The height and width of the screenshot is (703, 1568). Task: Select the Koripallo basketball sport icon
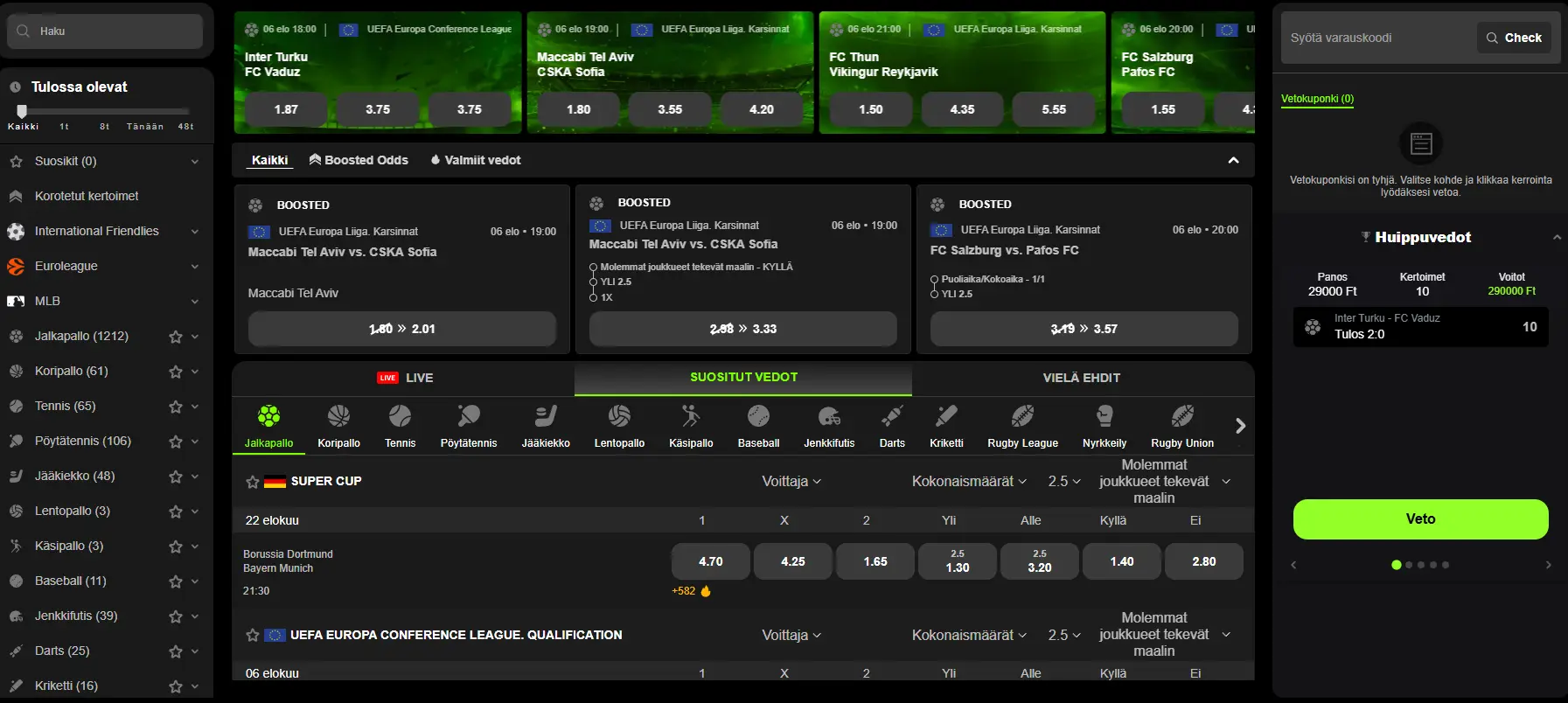[338, 415]
